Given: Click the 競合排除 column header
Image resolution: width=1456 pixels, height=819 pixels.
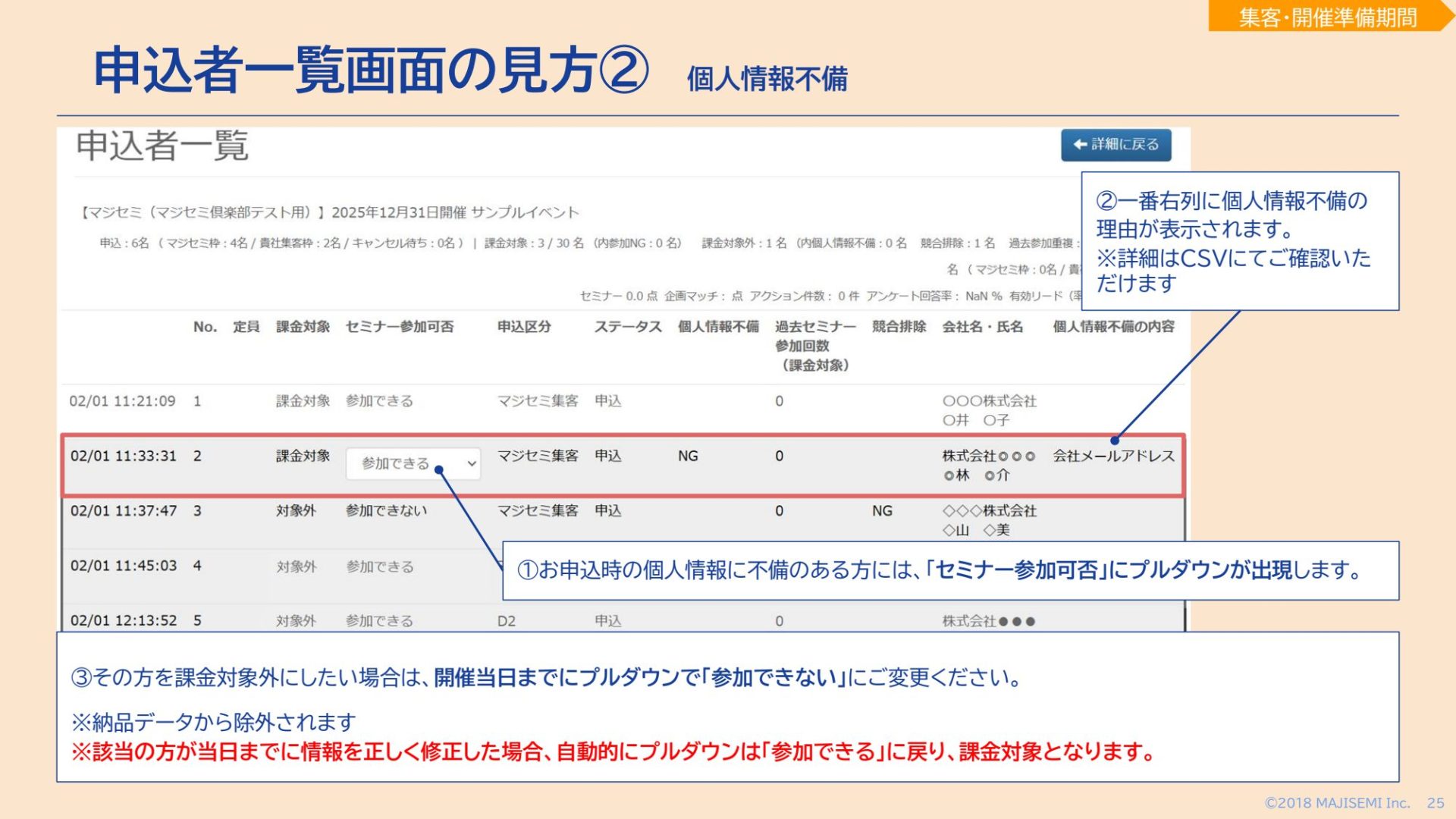Looking at the screenshot, I should (x=899, y=327).
